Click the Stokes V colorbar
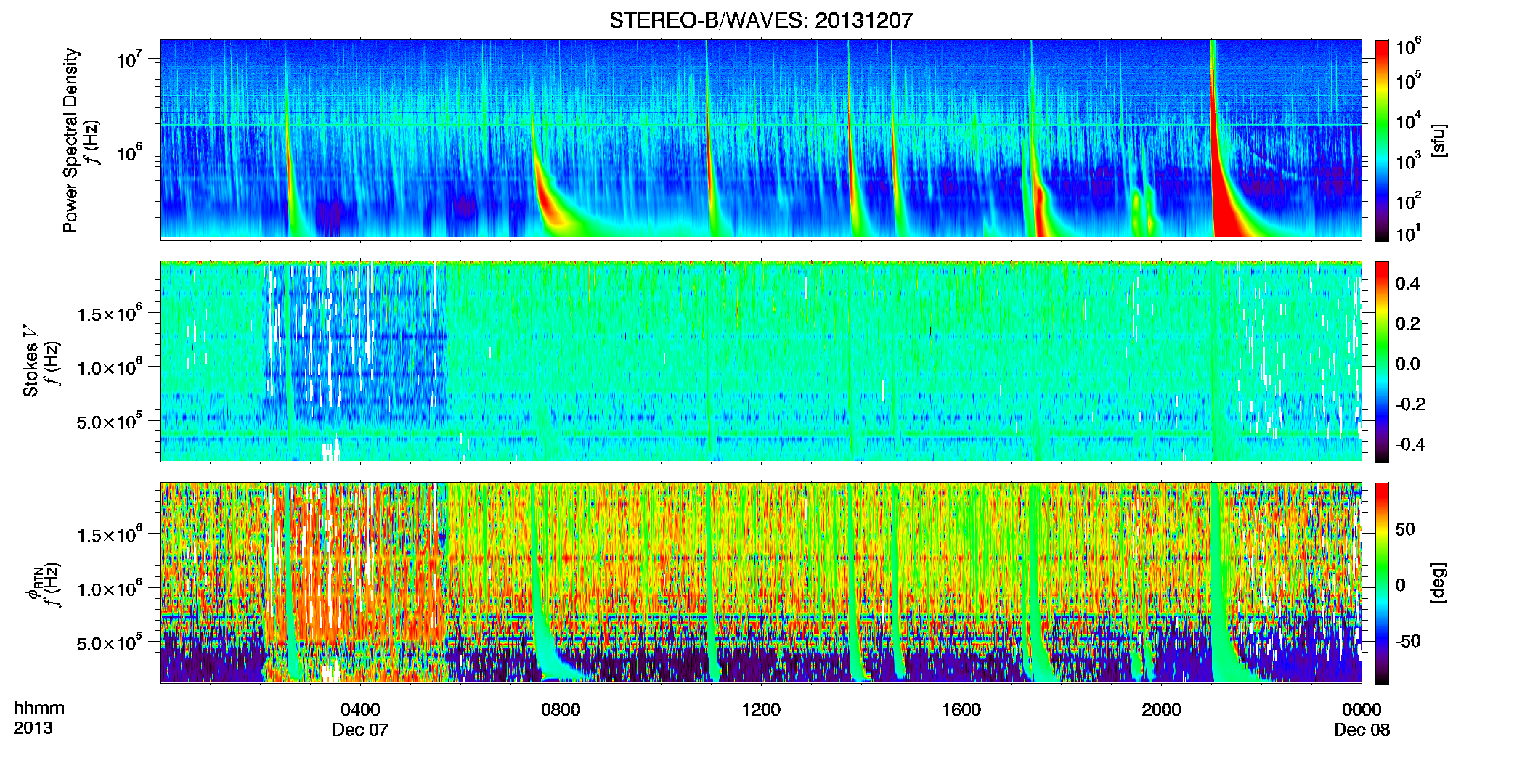The width and height of the screenshot is (1522, 784). click(x=1382, y=362)
